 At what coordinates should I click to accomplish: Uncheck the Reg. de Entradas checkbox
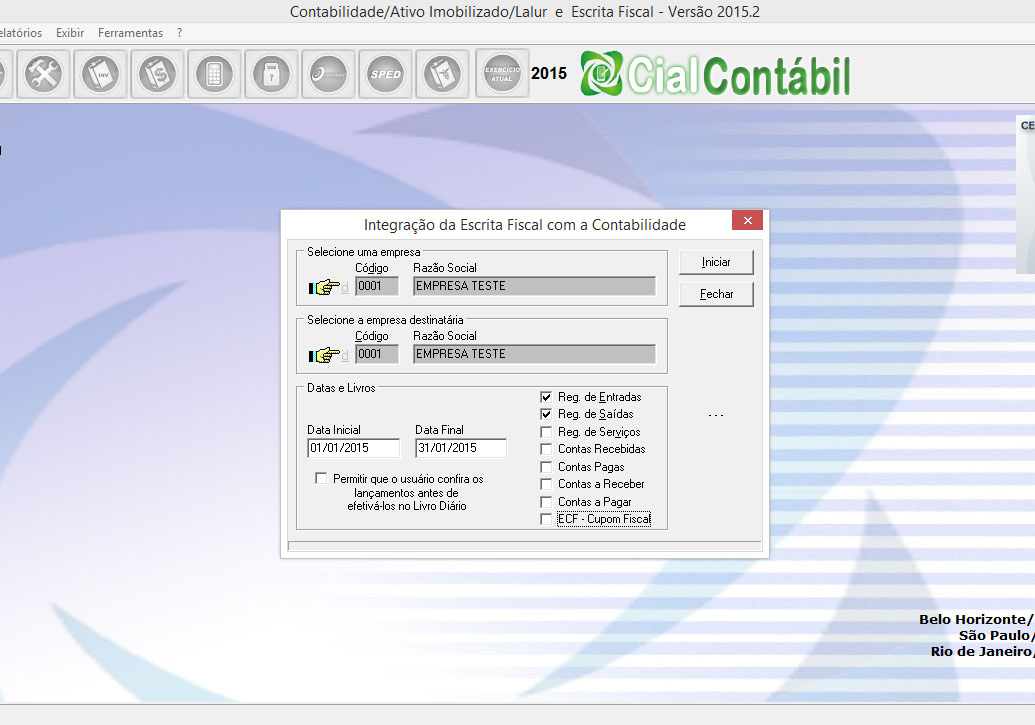pyautogui.click(x=546, y=397)
